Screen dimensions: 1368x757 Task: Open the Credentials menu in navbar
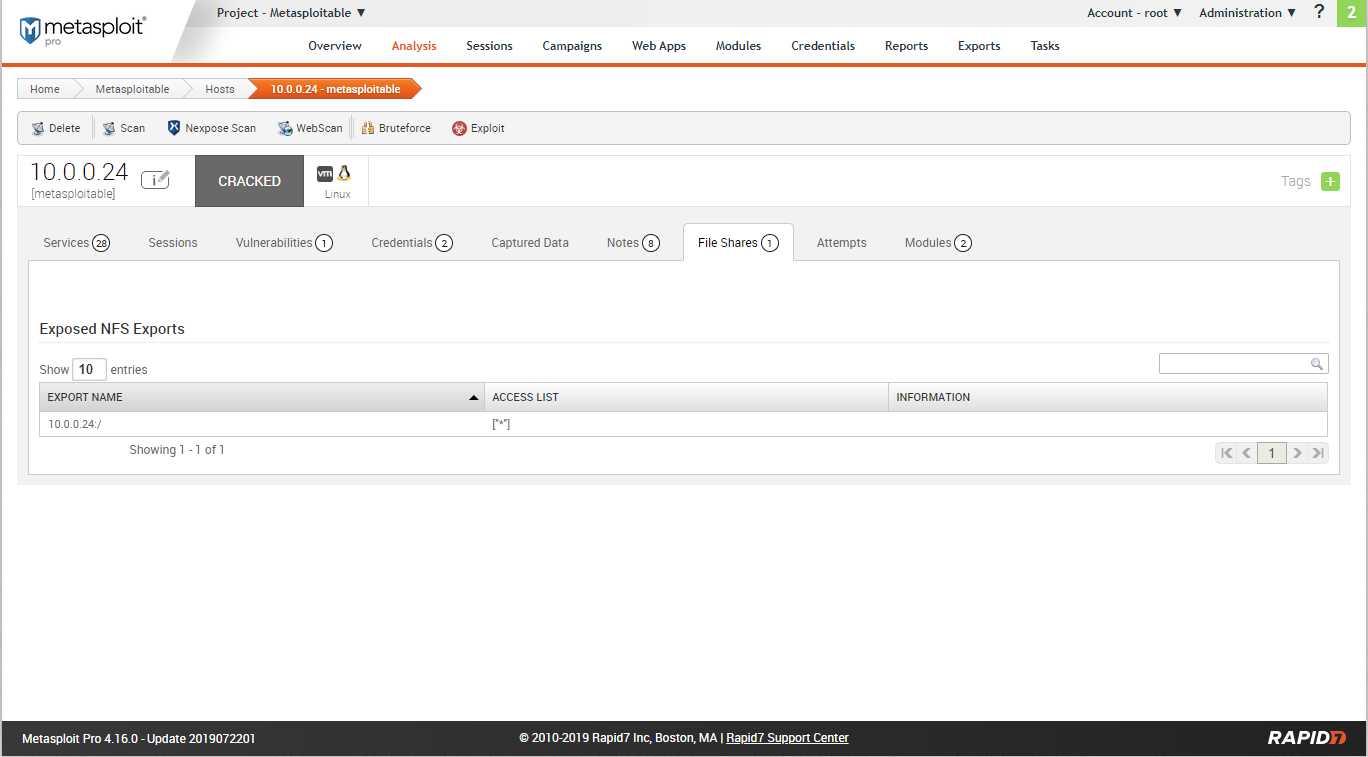pyautogui.click(x=823, y=46)
